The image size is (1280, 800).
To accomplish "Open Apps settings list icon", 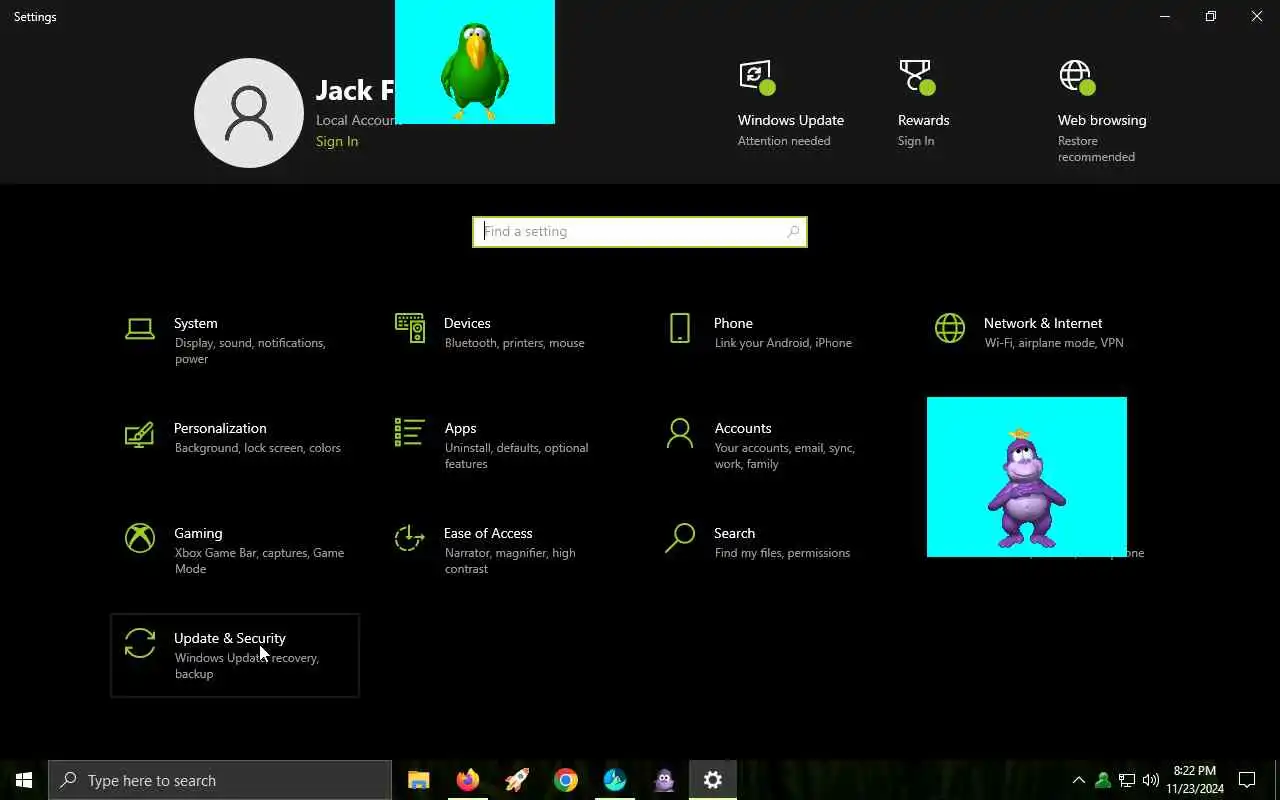I will click(410, 433).
